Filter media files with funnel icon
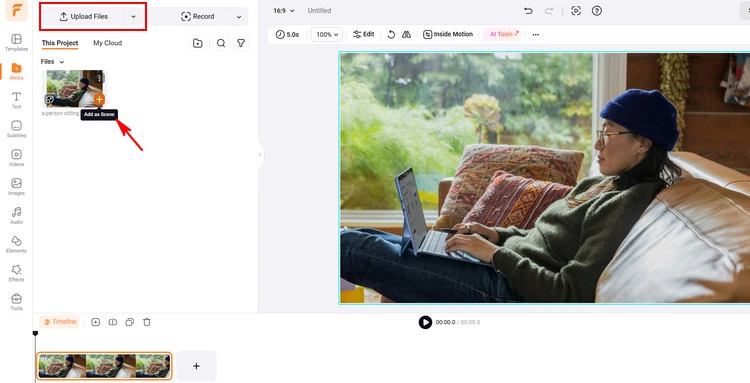This screenshot has height=383, width=750. (x=241, y=43)
